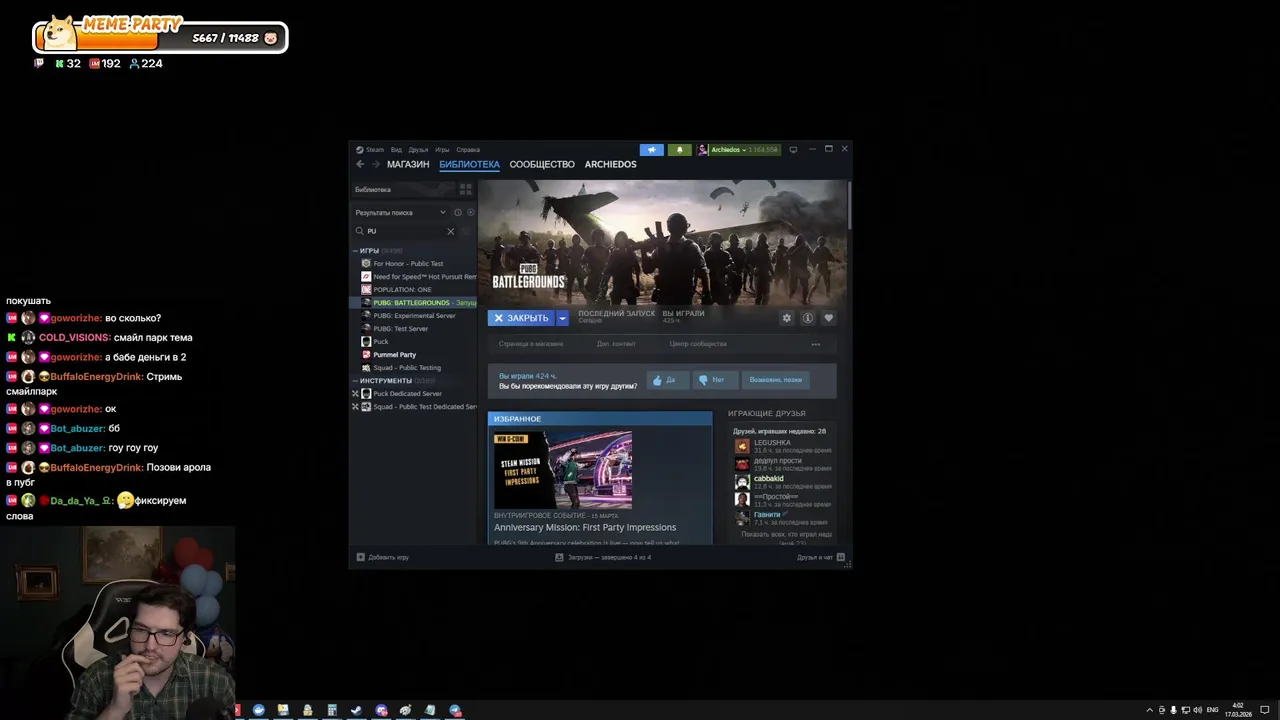Click the ready-to-play filter icon
Image resolution: width=1280 pixels, height=720 pixels.
click(x=471, y=212)
